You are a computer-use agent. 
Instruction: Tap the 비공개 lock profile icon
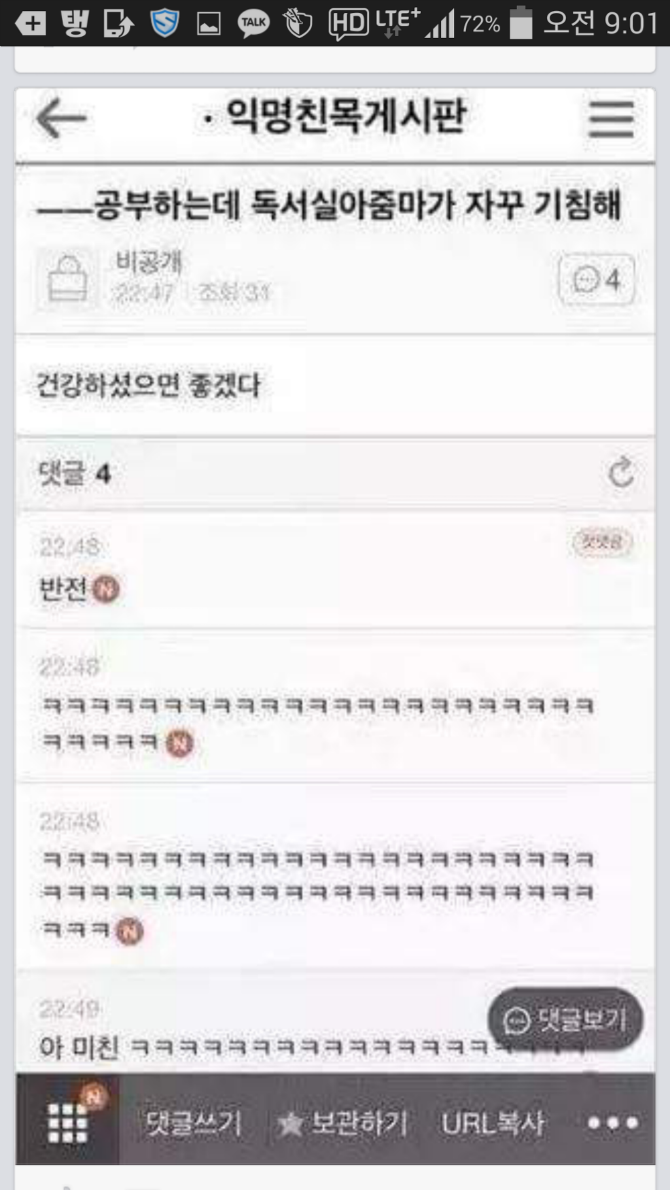tap(68, 279)
